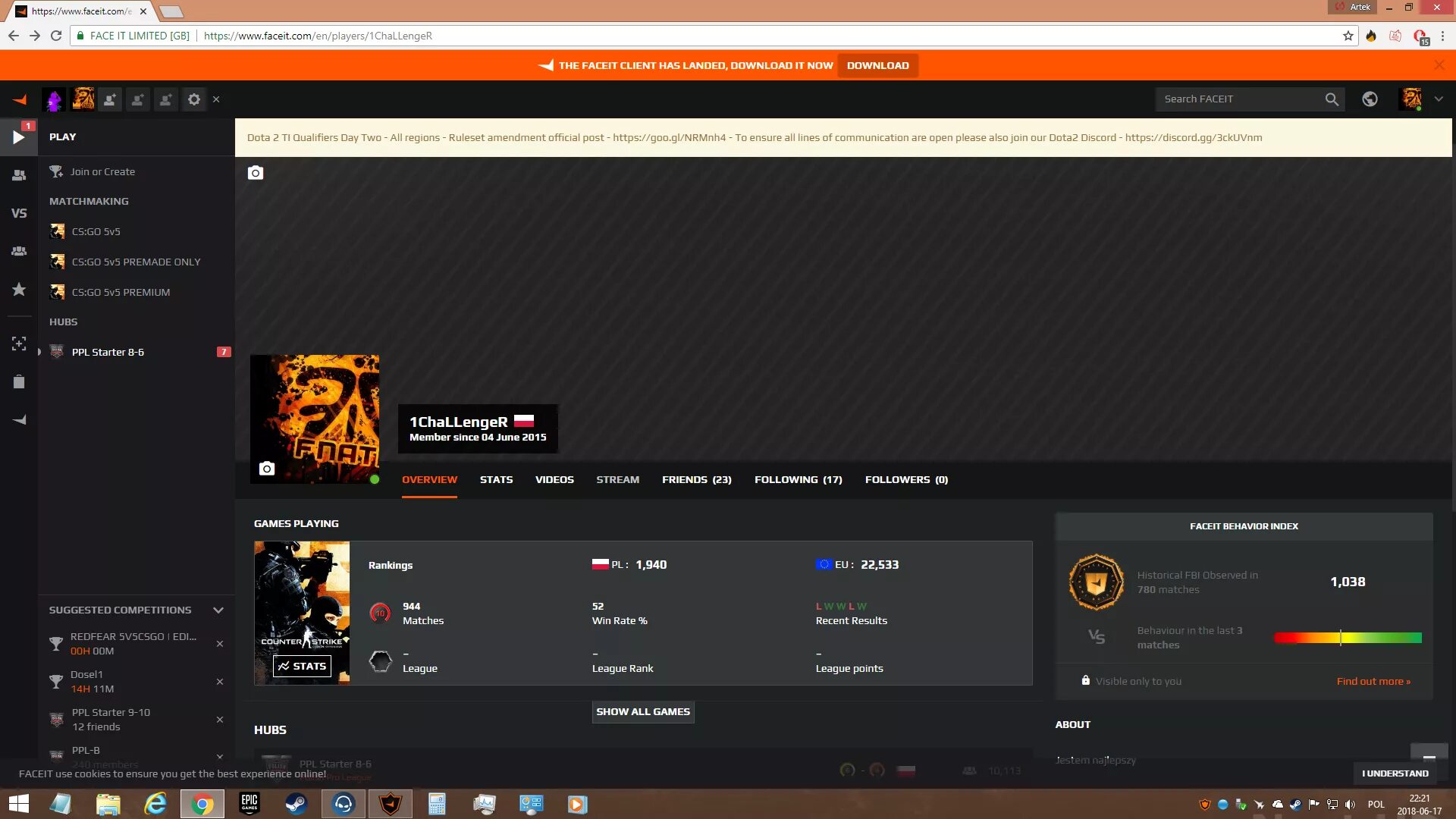This screenshot has height=819, width=1456.
Task: Click Find out more link for FBI
Action: (1374, 681)
